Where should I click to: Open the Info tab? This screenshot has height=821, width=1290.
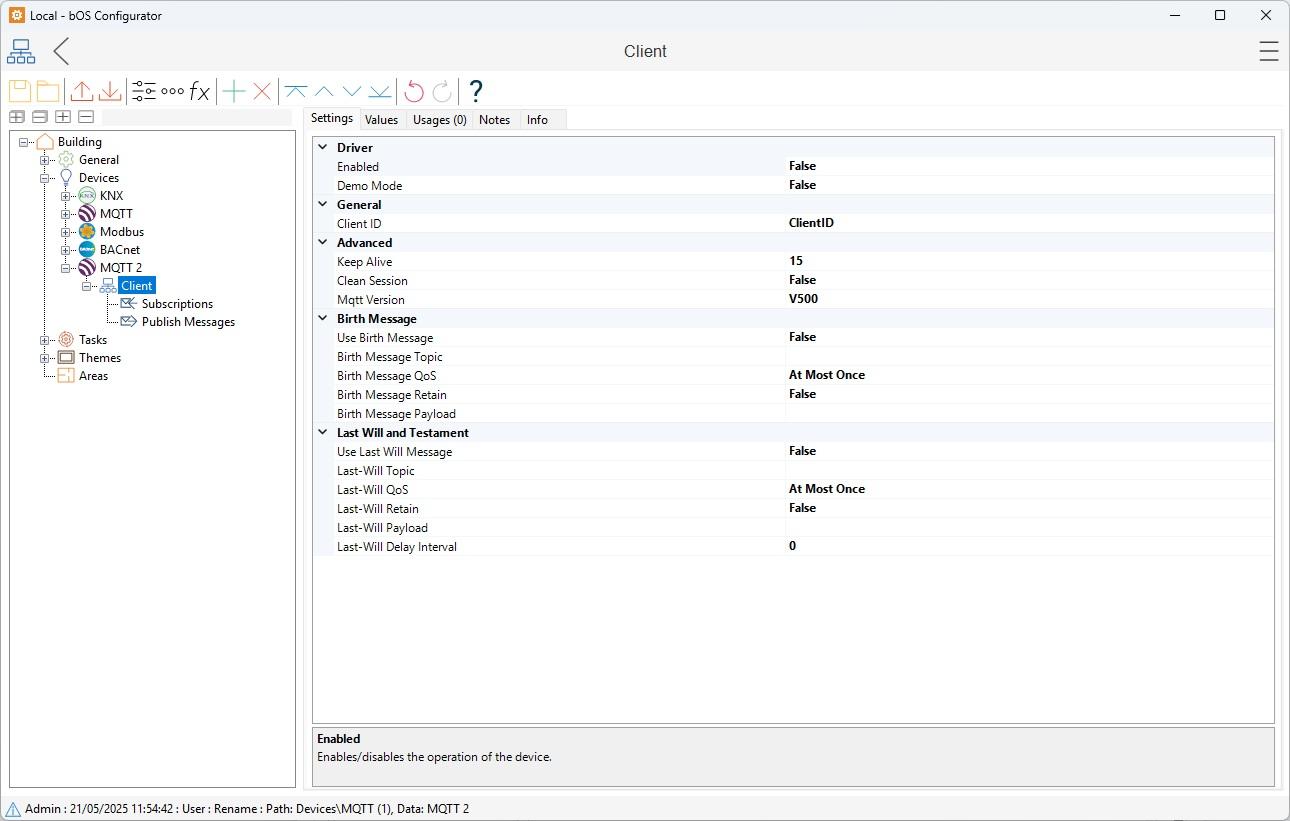click(537, 120)
